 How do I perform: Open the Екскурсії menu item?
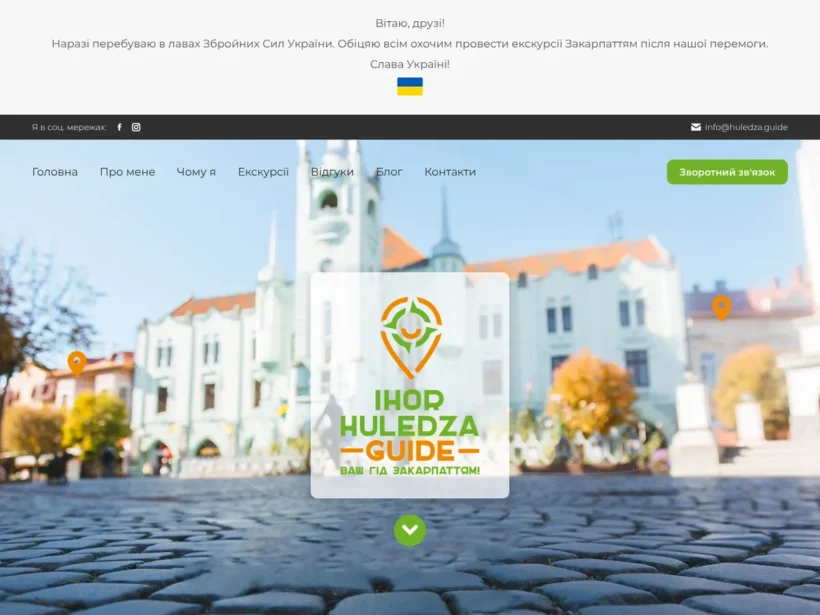click(263, 172)
